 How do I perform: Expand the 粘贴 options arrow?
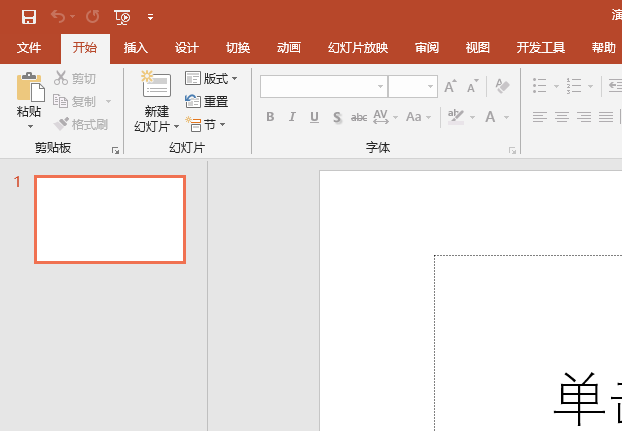(30, 127)
